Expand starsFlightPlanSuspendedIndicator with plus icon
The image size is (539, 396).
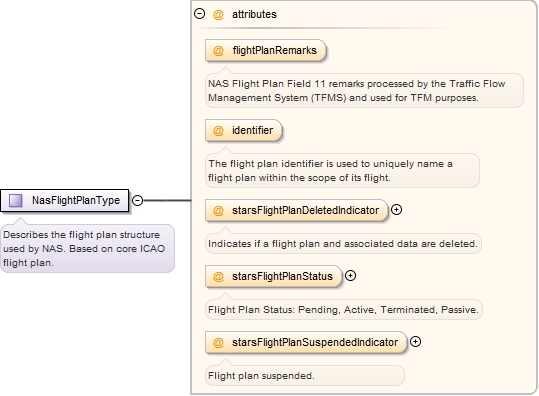(416, 342)
